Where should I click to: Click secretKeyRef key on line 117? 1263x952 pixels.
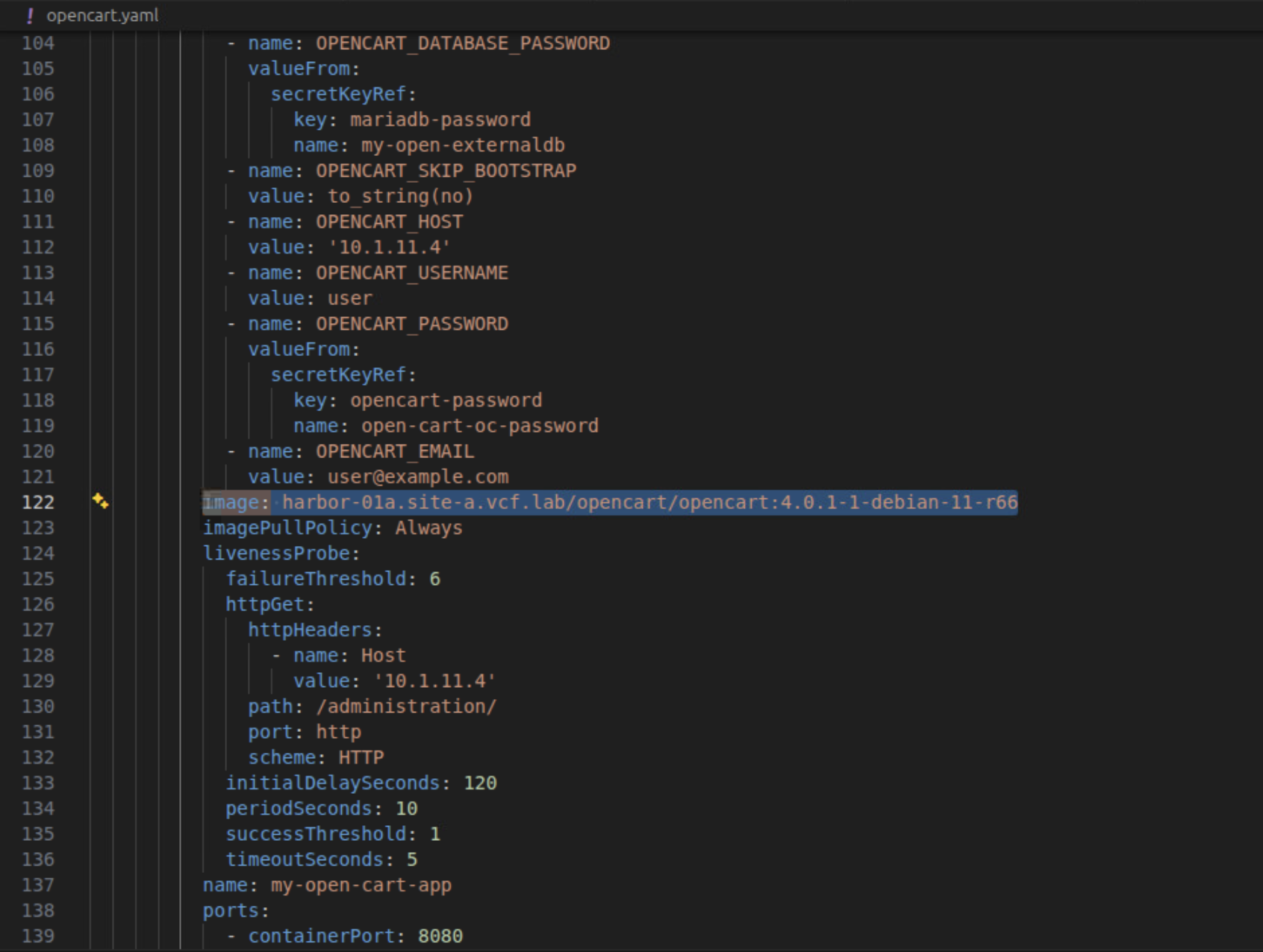click(338, 375)
